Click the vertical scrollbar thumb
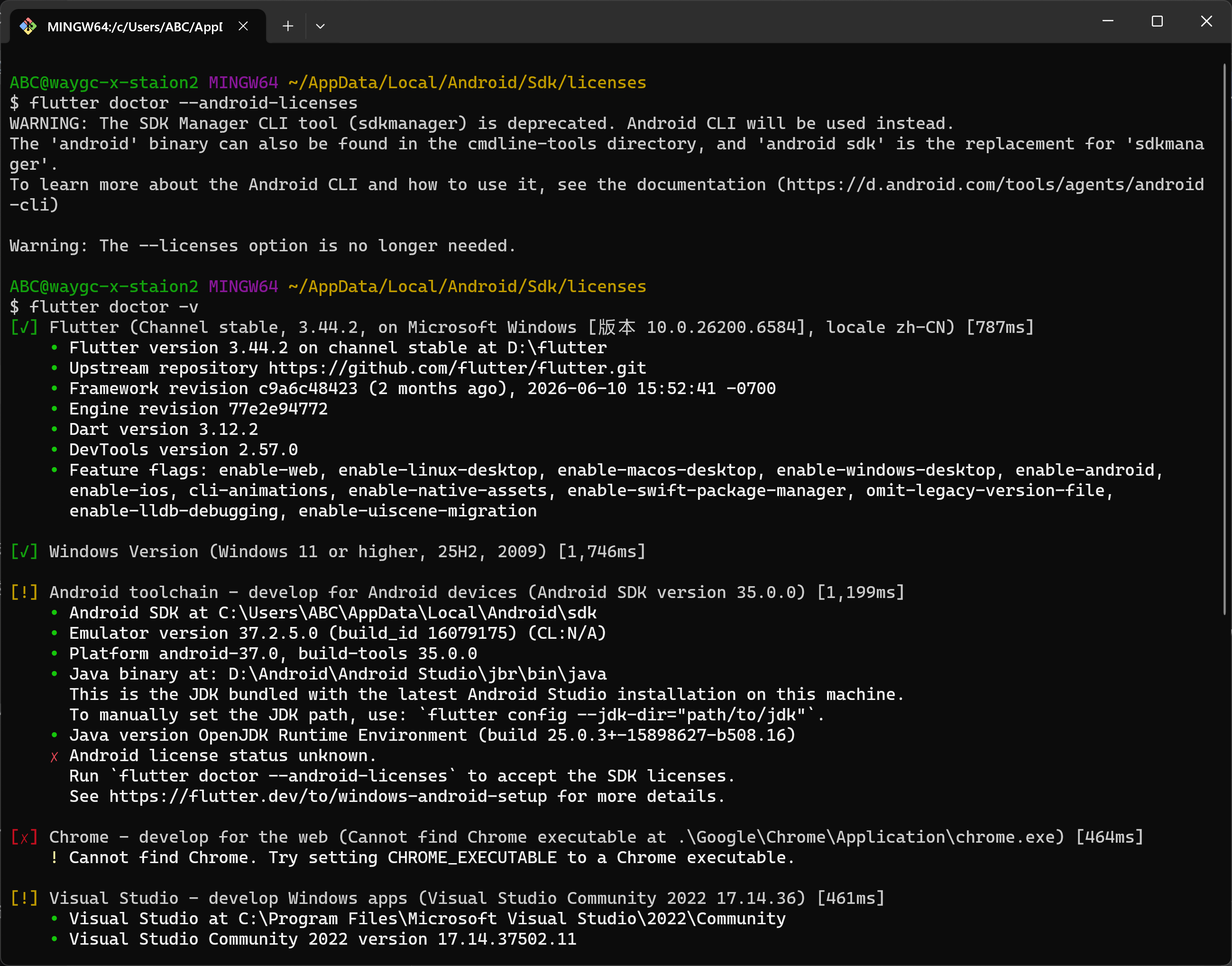The image size is (1232, 966). click(x=1224, y=340)
